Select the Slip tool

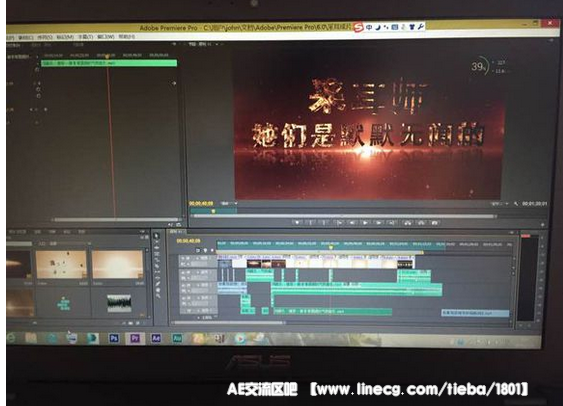157,272
